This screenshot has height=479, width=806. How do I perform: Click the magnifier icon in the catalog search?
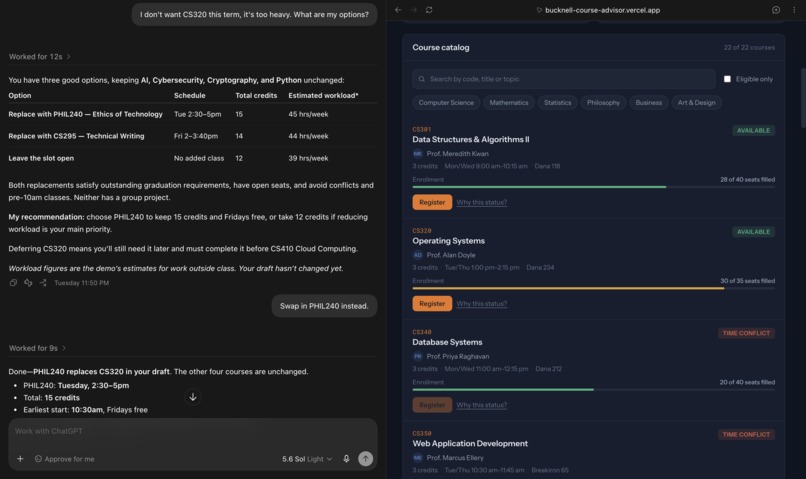coord(422,79)
